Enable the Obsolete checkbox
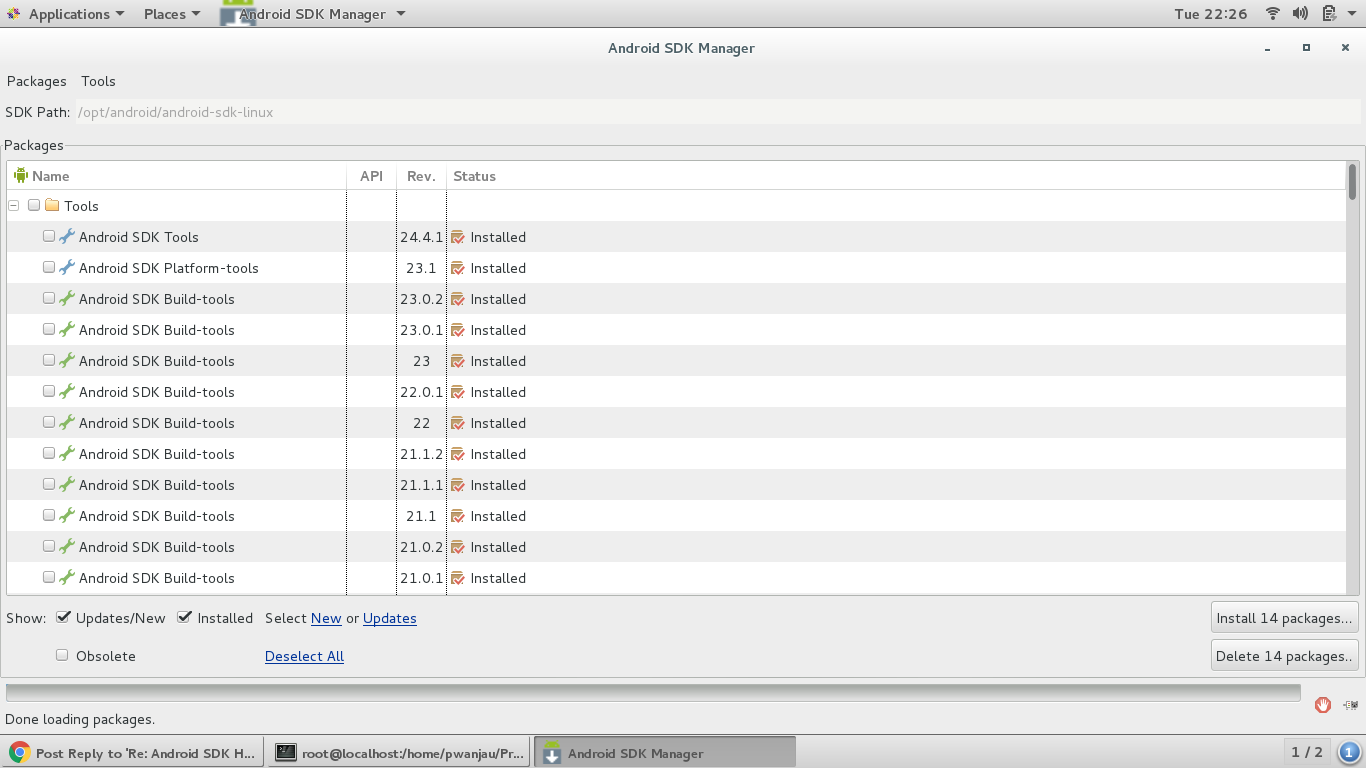Image resolution: width=1366 pixels, height=768 pixels. tap(62, 655)
